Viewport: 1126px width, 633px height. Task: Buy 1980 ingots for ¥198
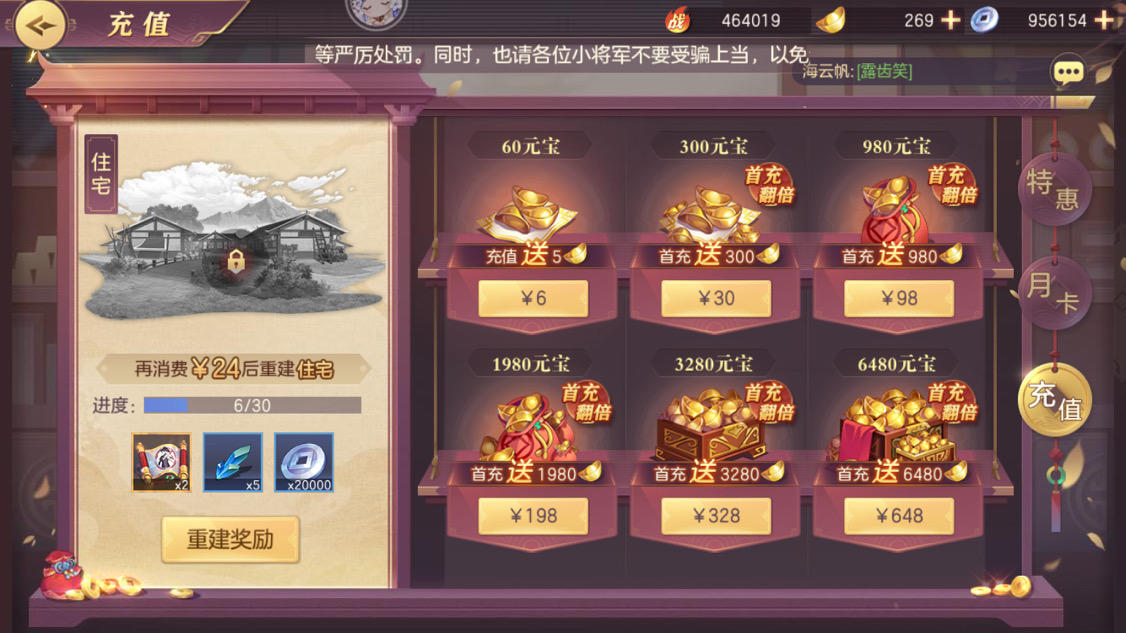click(x=533, y=516)
